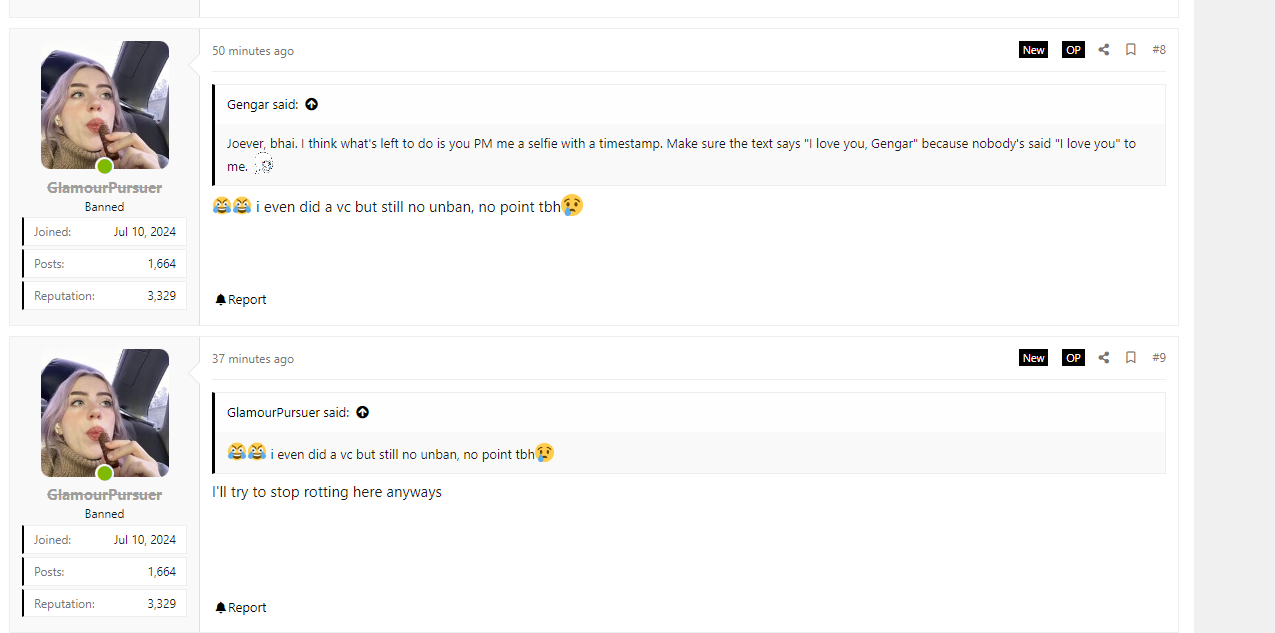
Task: Click the New badge on post #8
Action: tap(1033, 50)
